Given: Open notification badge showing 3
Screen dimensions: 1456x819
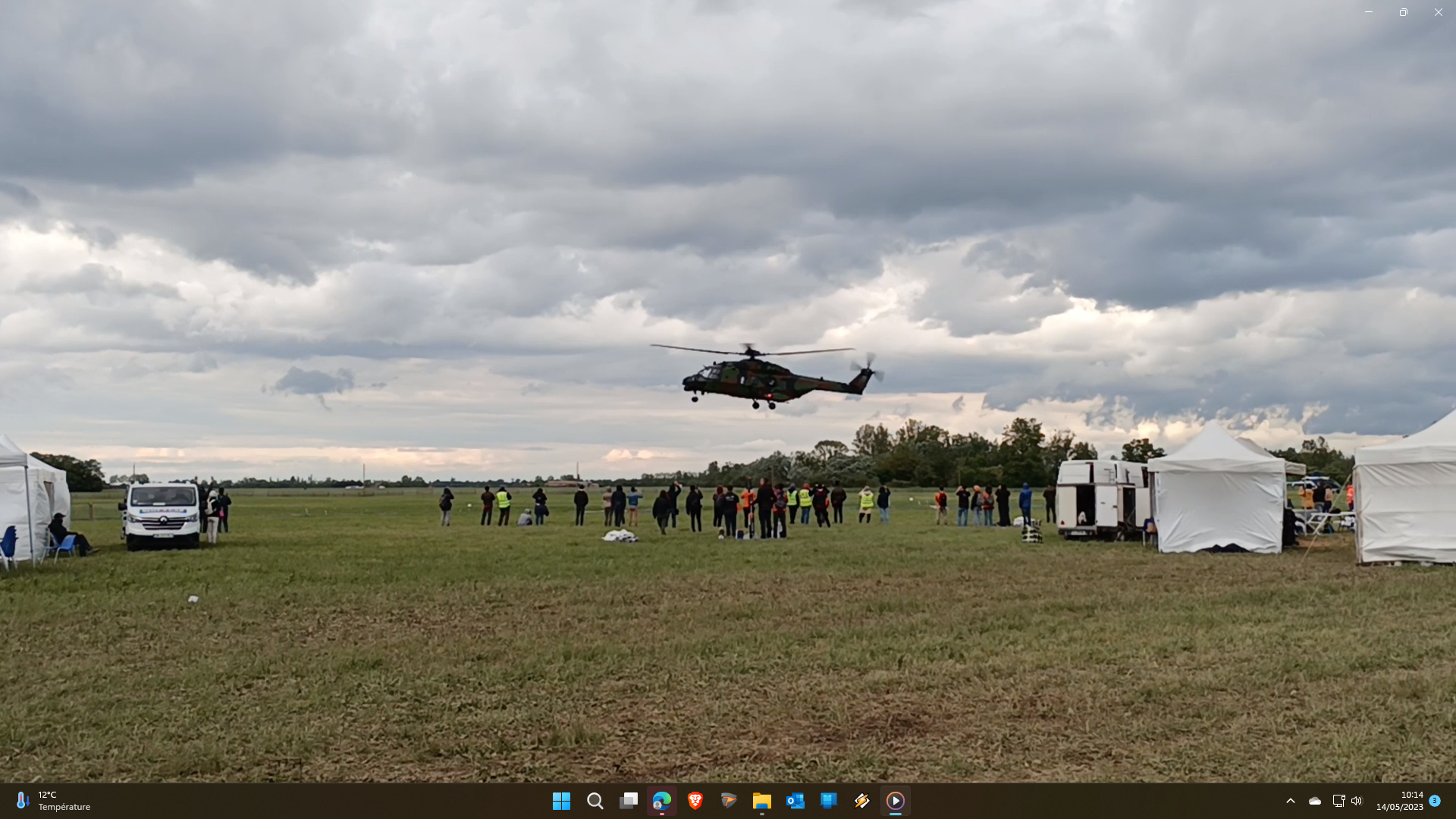Looking at the screenshot, I should click(1435, 801).
